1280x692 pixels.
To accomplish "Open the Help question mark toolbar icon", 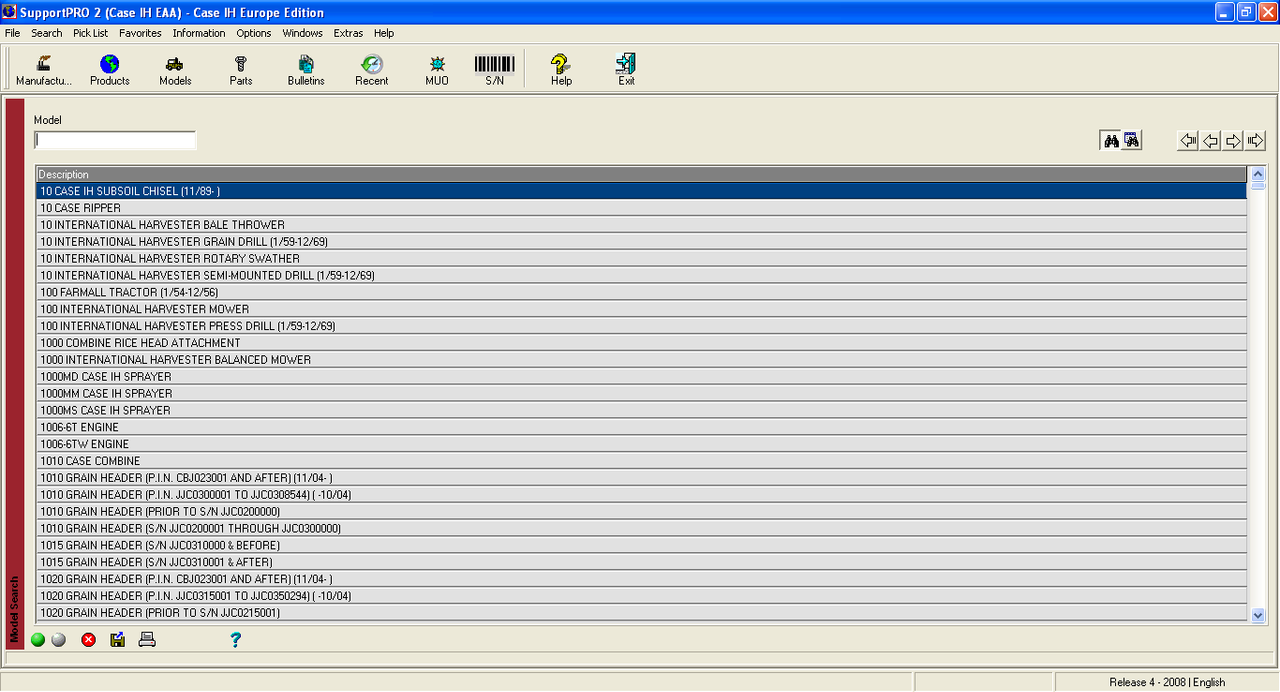I will pos(561,70).
